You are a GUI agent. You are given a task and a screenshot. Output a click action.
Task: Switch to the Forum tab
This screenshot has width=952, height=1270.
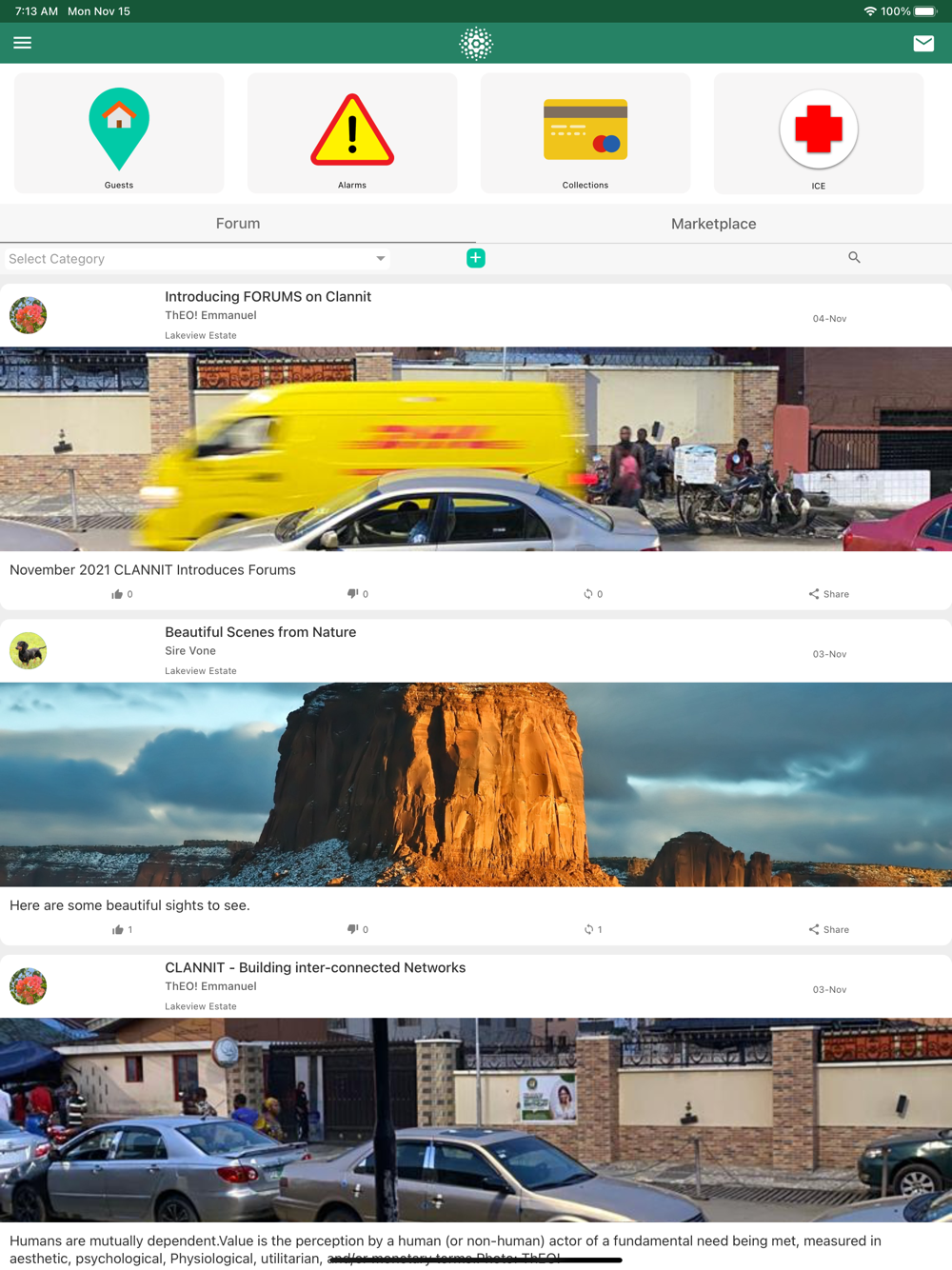tap(238, 224)
